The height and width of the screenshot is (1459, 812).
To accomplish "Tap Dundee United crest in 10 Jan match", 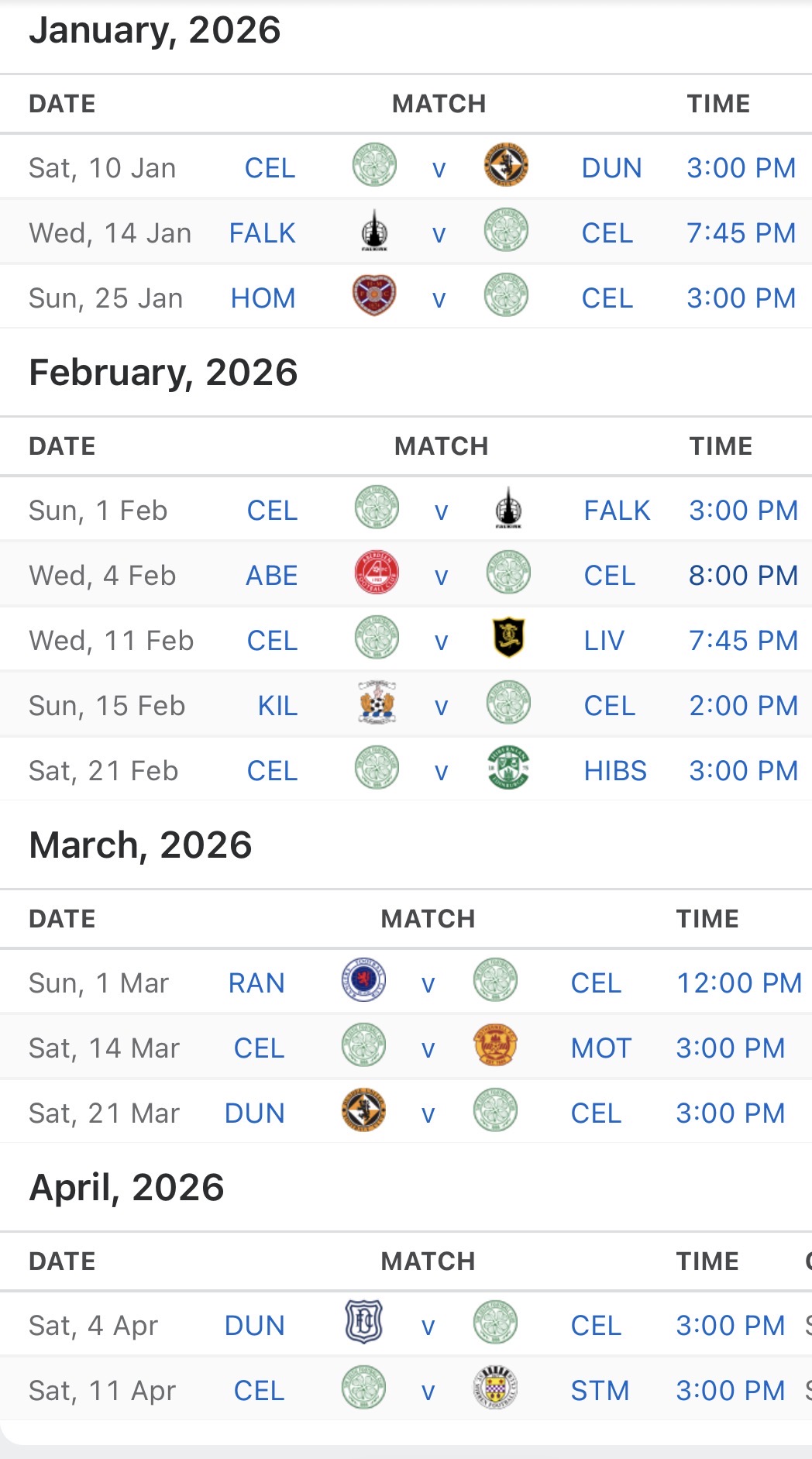I will pos(506,165).
